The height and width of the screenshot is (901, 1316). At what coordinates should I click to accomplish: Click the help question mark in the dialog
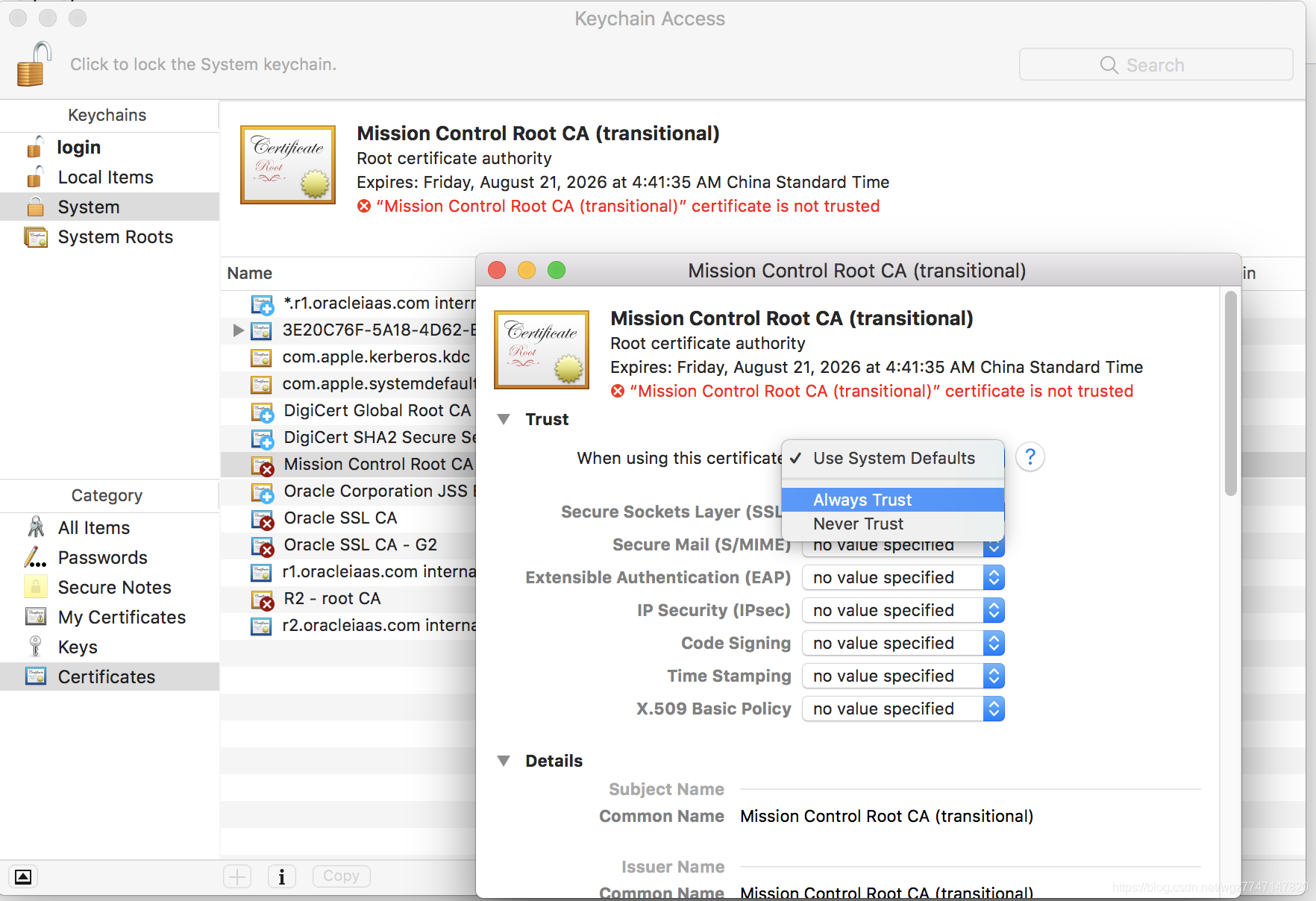point(1030,456)
